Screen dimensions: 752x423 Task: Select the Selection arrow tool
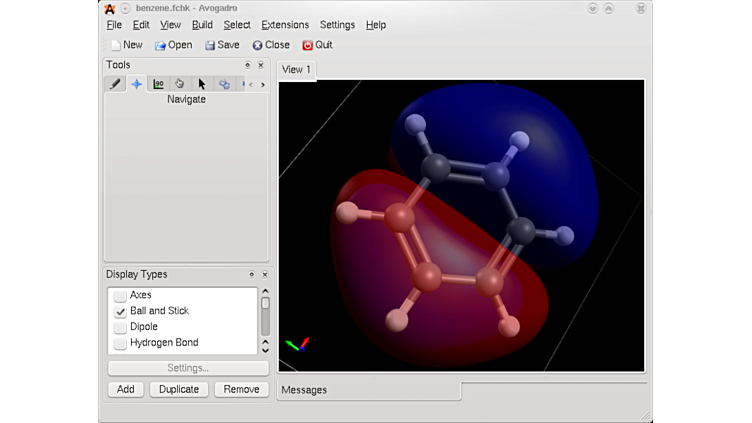202,84
